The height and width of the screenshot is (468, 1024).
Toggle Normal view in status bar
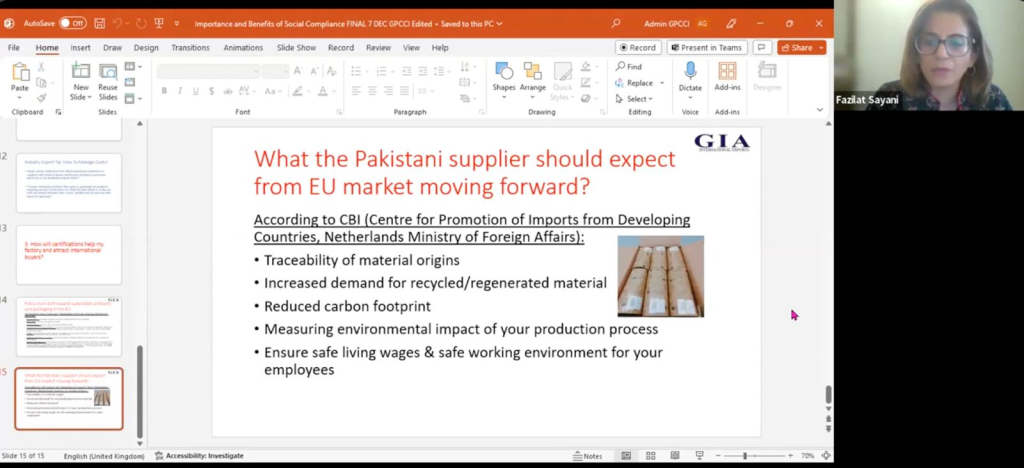(x=626, y=456)
